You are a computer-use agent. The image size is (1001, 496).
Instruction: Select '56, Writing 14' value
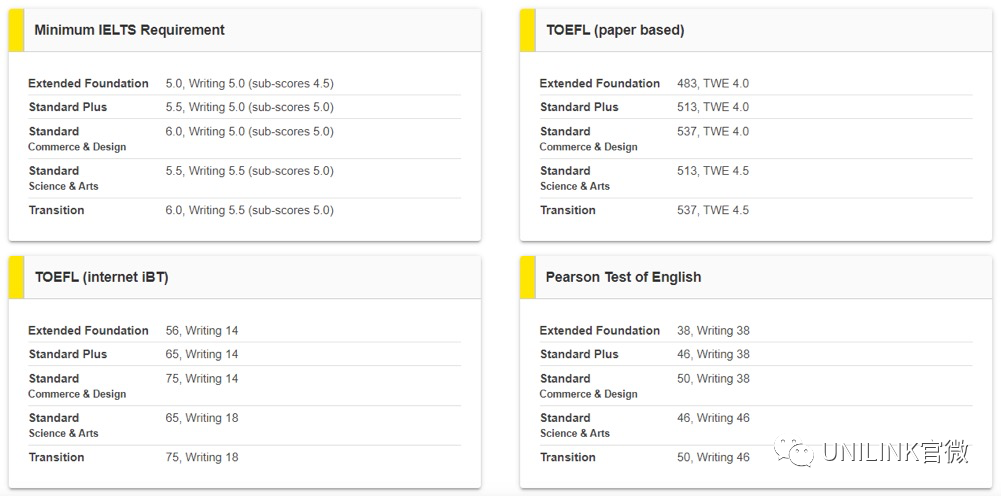[202, 331]
